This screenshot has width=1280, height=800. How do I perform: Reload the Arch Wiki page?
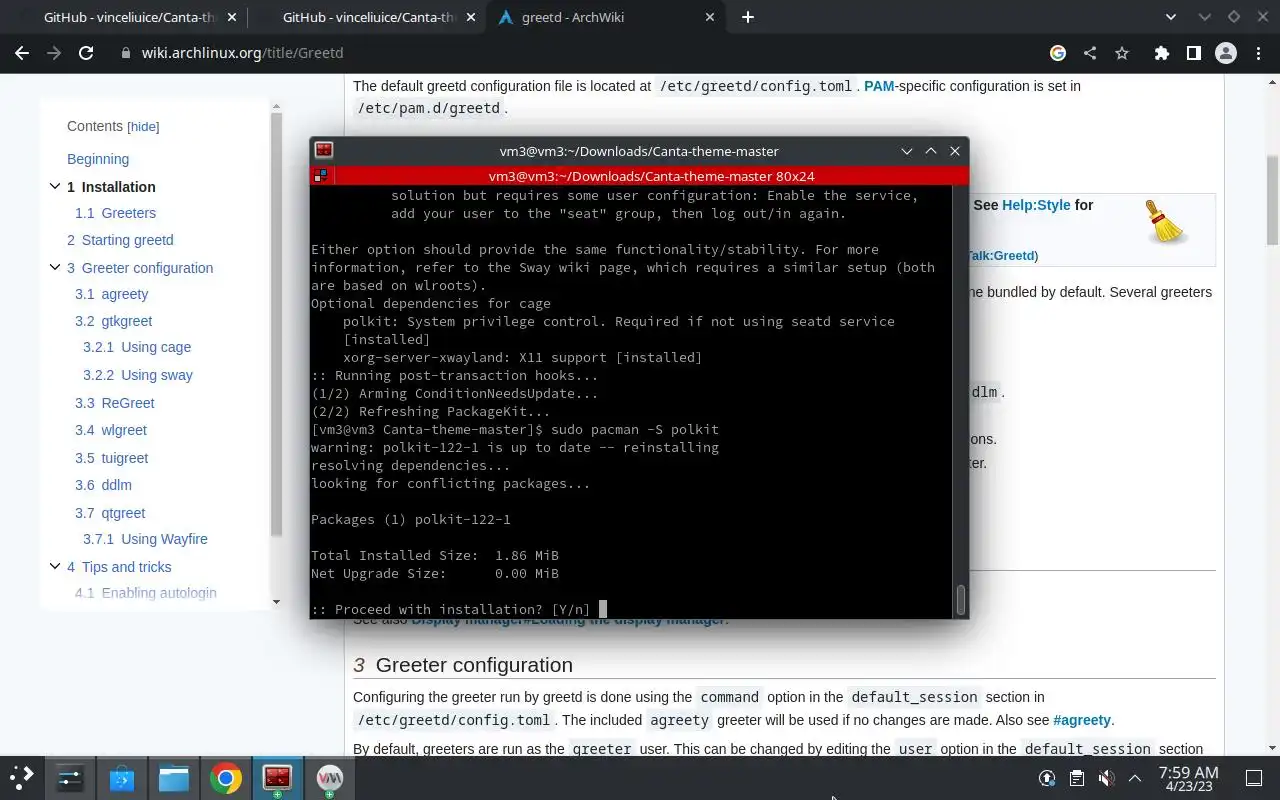[x=86, y=53]
